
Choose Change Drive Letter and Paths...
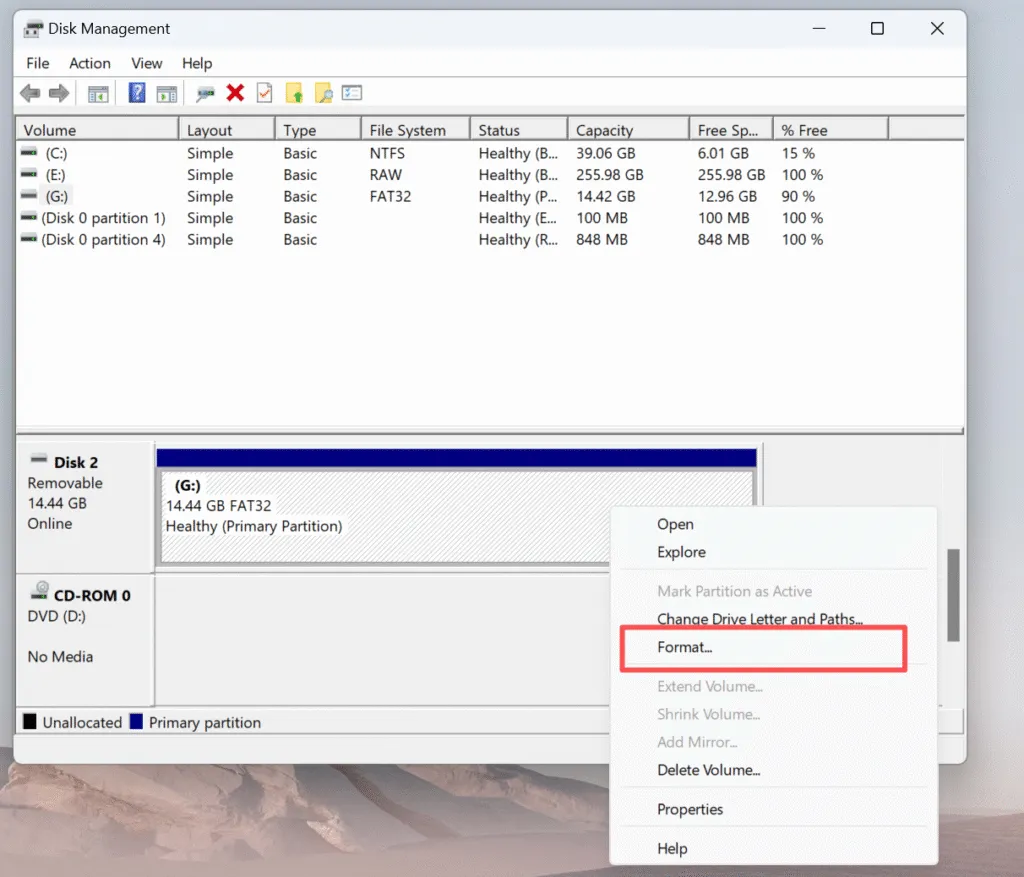(x=759, y=619)
